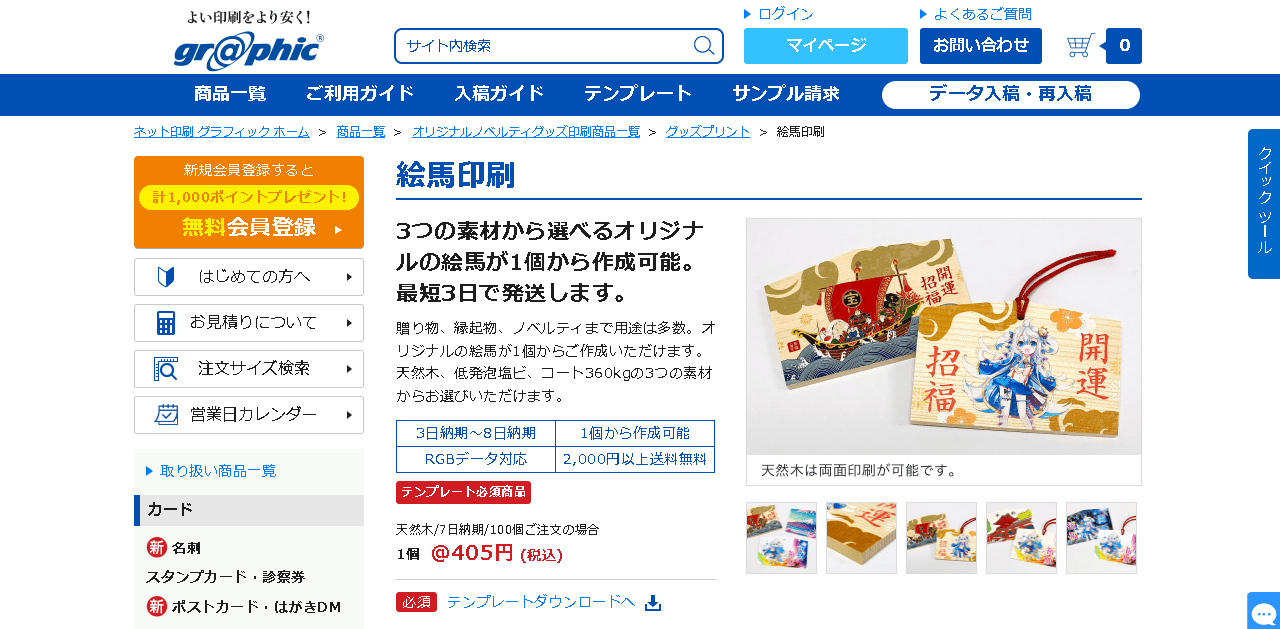Open the 入稿ガイド menu item

(x=499, y=94)
